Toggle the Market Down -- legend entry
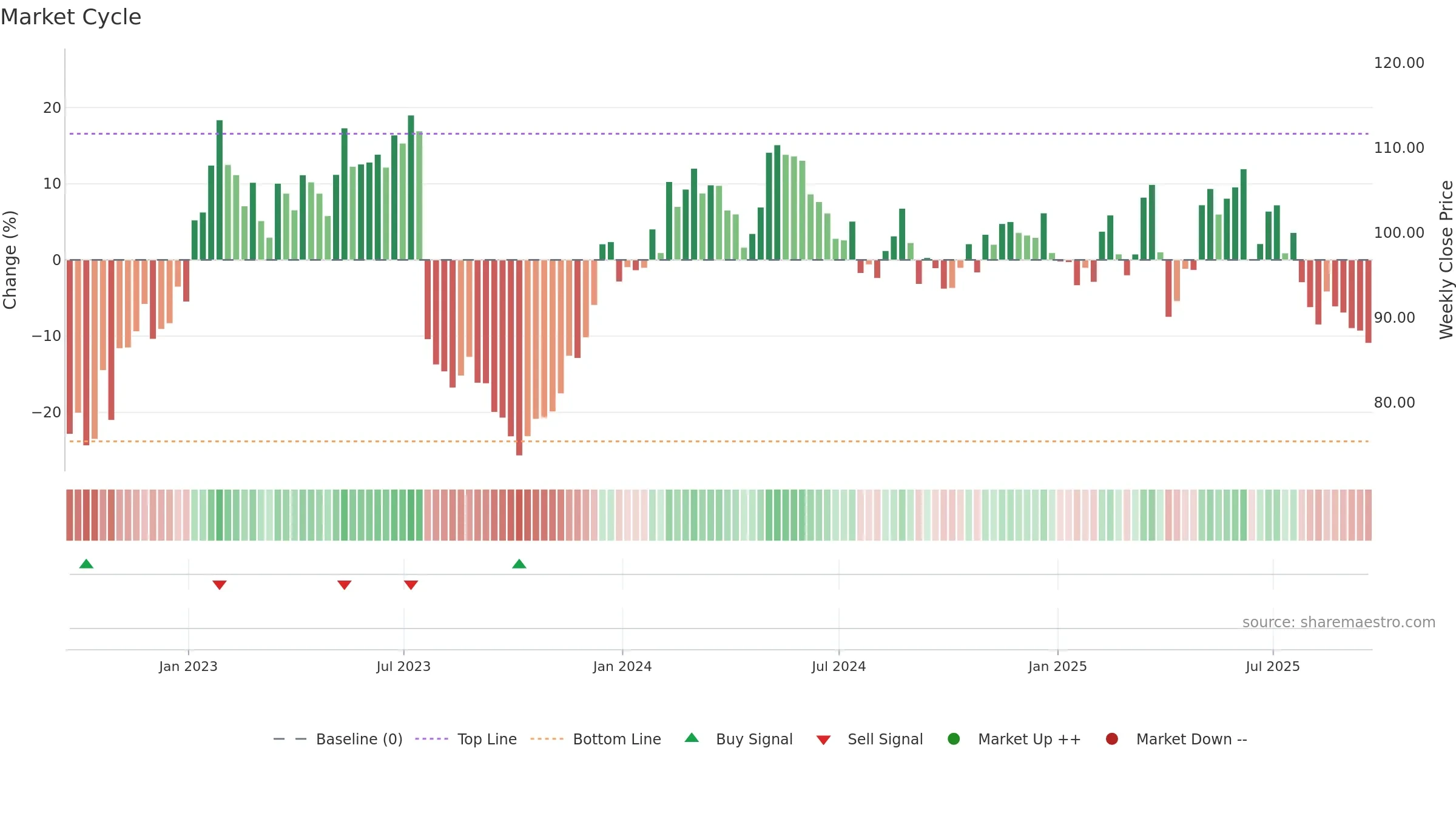The height and width of the screenshot is (819, 1456). 1176,739
